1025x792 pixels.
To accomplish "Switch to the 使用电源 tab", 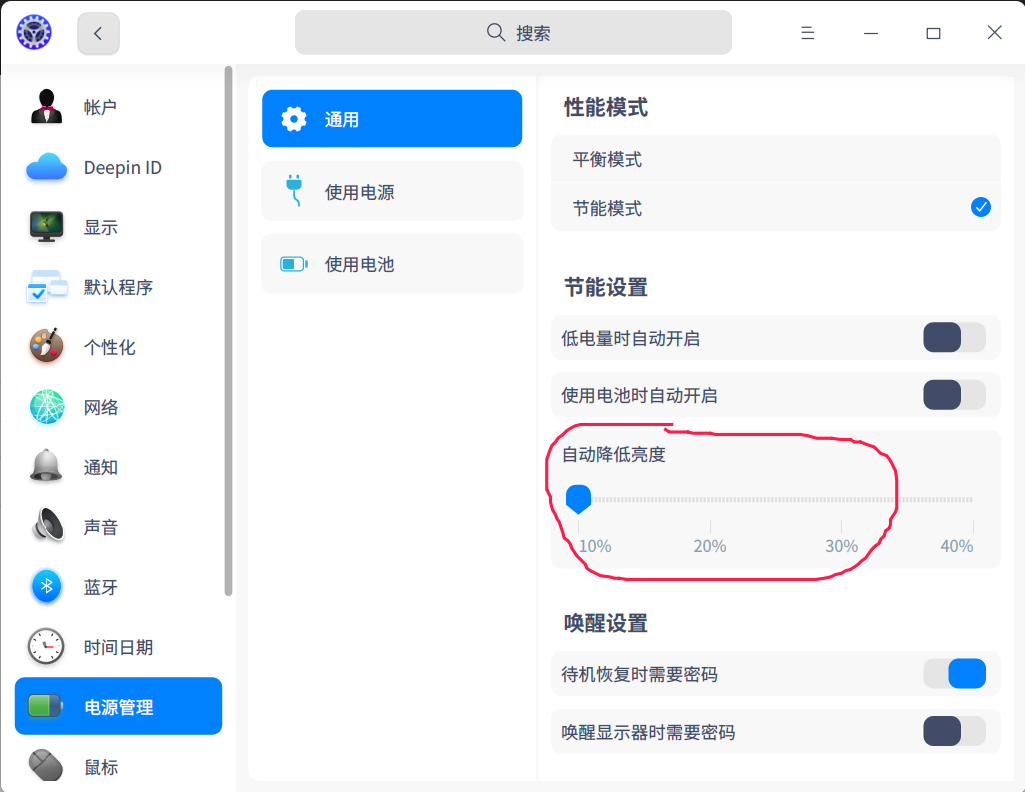I will pos(392,191).
